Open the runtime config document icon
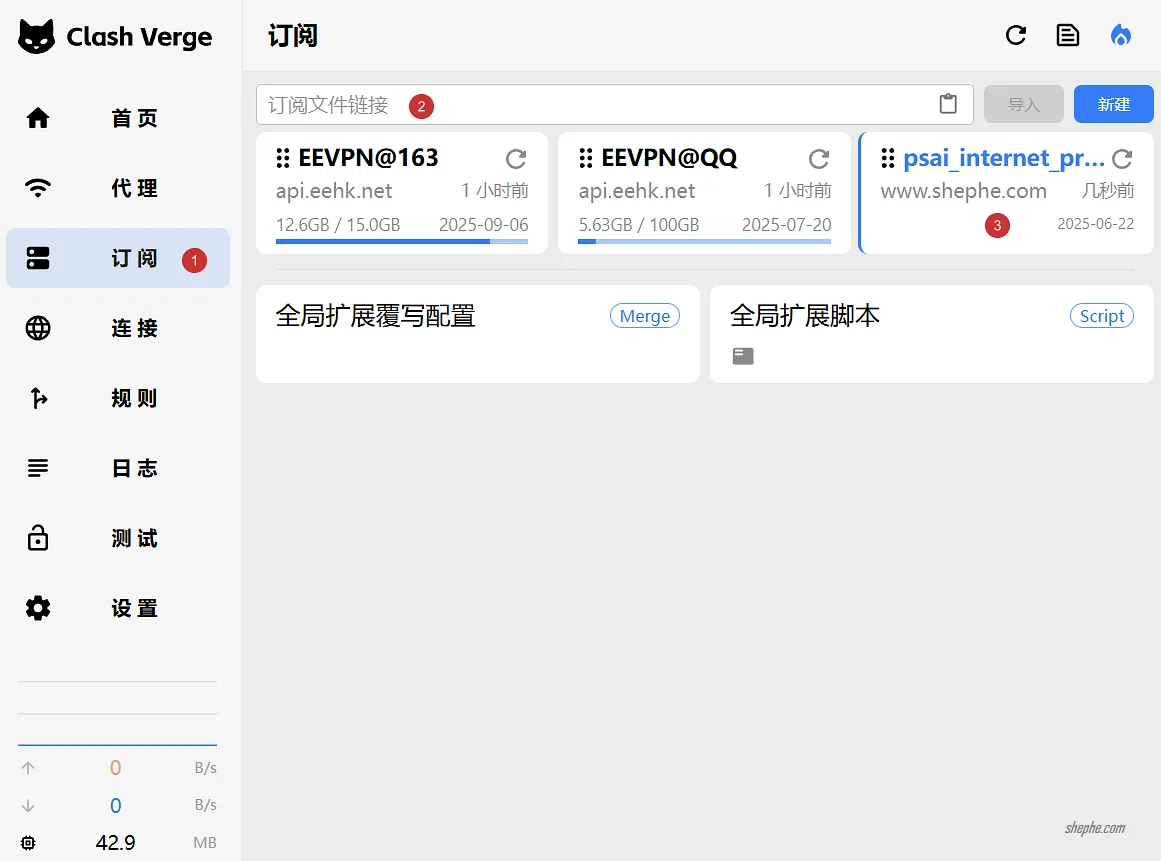 click(1068, 36)
